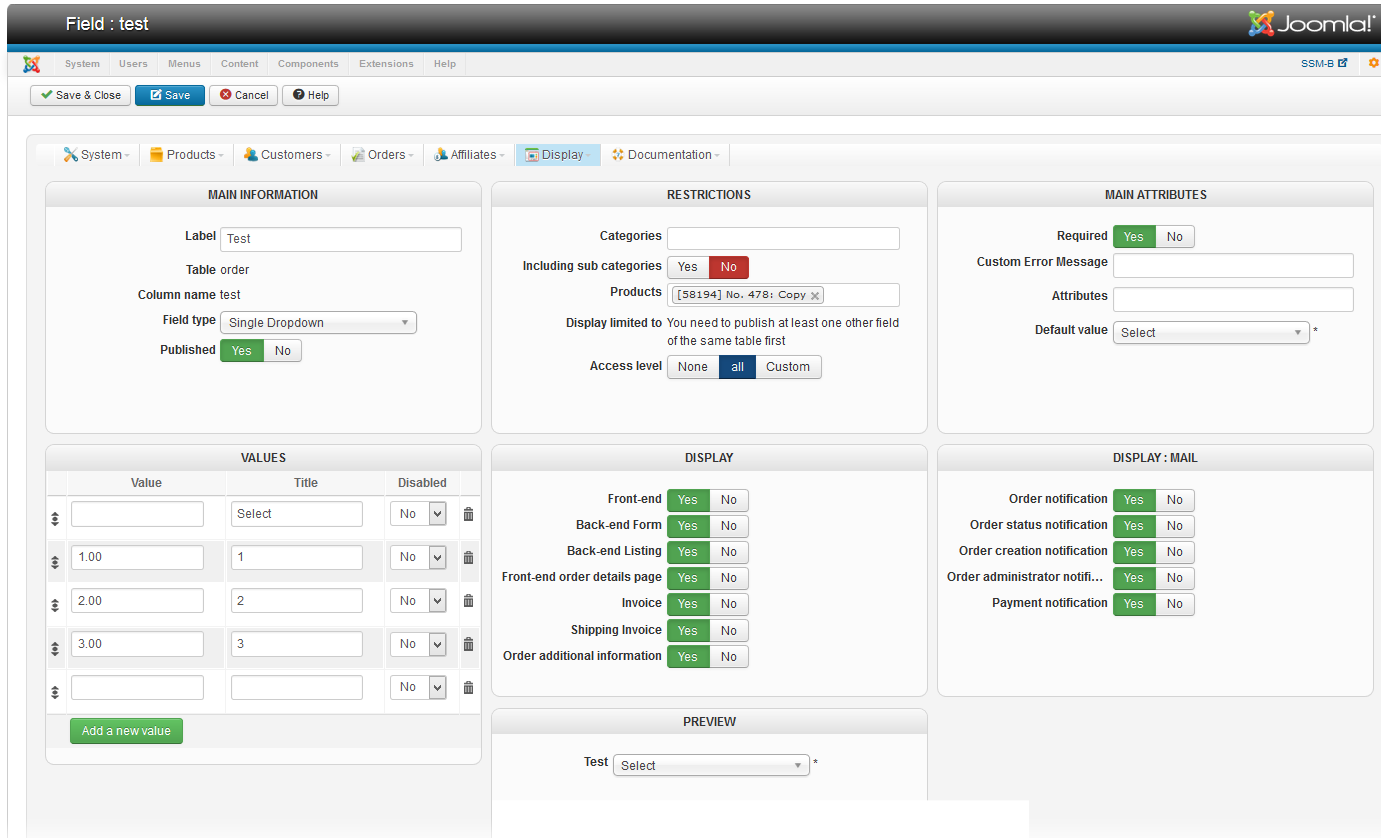Expand the HikaShop Products menu

point(187,155)
